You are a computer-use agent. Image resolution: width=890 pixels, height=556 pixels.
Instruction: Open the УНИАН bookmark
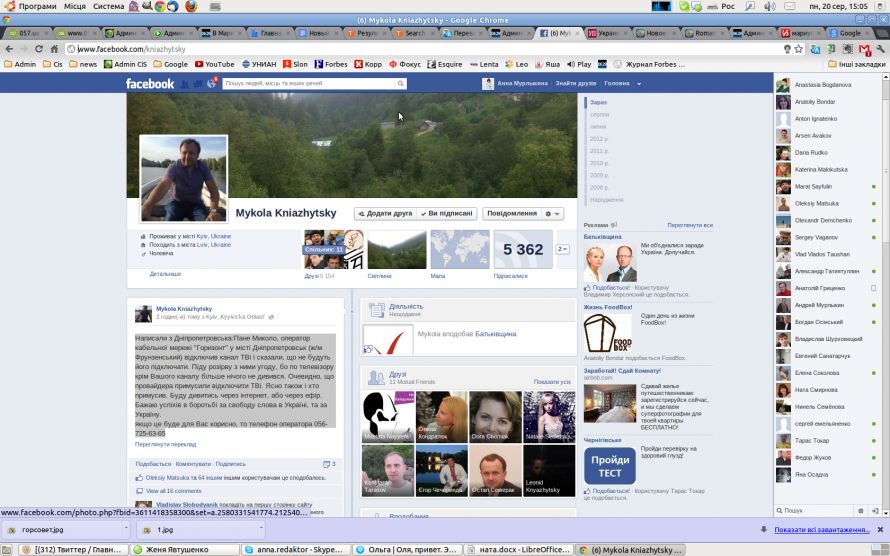pos(259,64)
